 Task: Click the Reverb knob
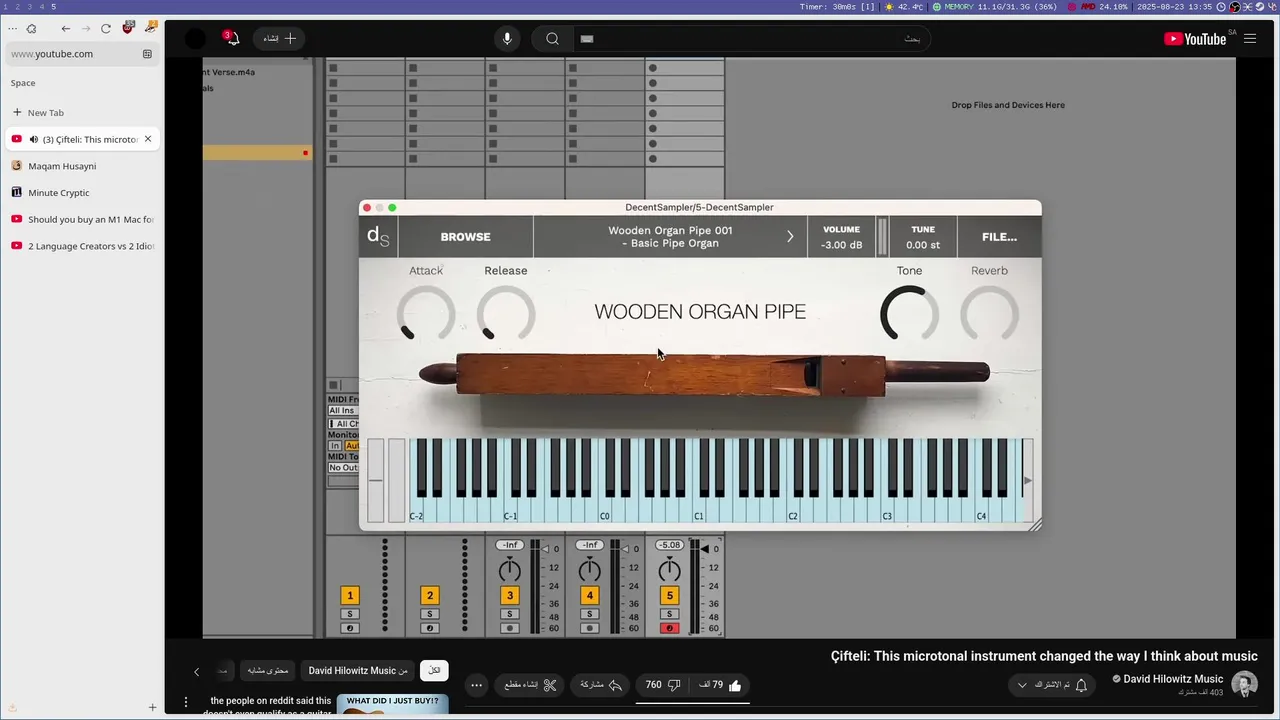[x=989, y=314]
